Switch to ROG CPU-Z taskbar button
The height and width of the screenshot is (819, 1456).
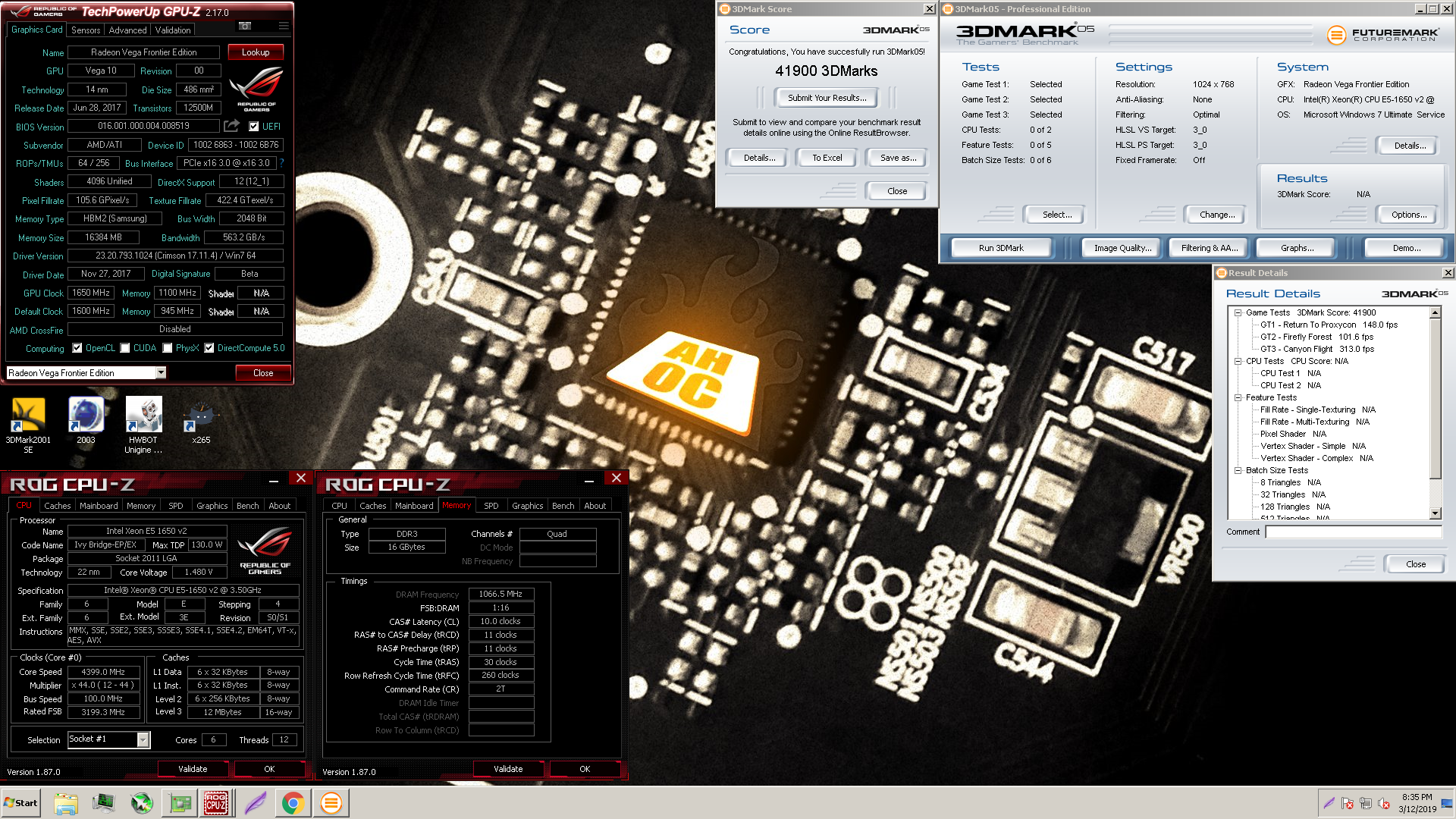(x=216, y=803)
